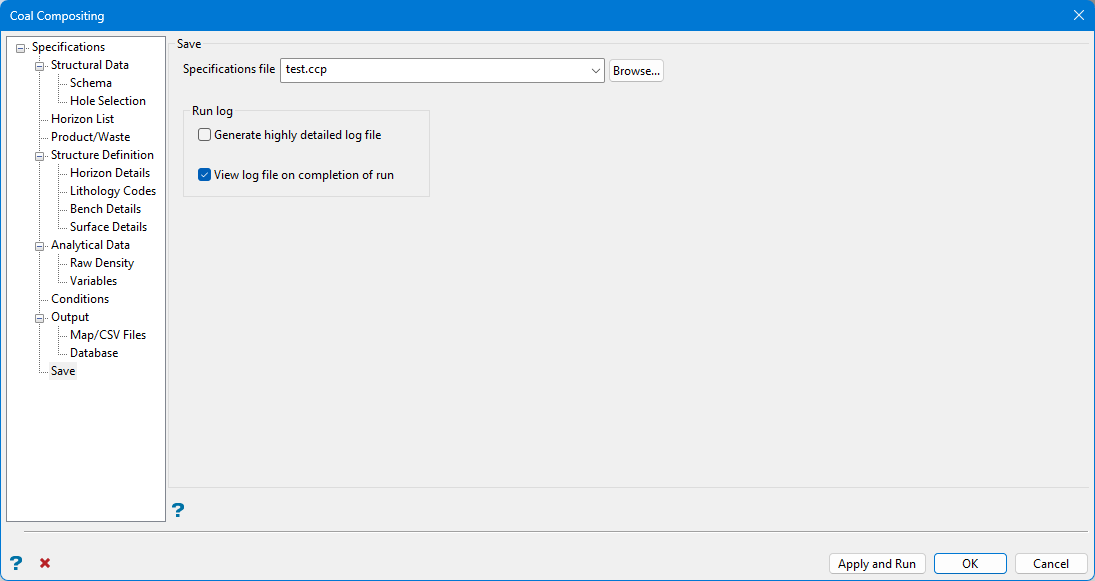Click the Browse... button
The image size is (1095, 581).
[636, 71]
